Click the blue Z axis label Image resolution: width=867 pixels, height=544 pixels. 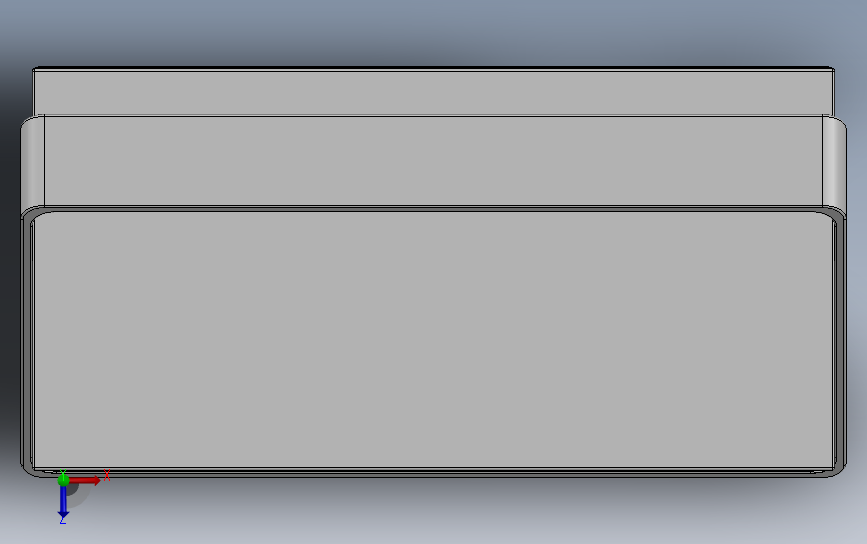point(62,520)
